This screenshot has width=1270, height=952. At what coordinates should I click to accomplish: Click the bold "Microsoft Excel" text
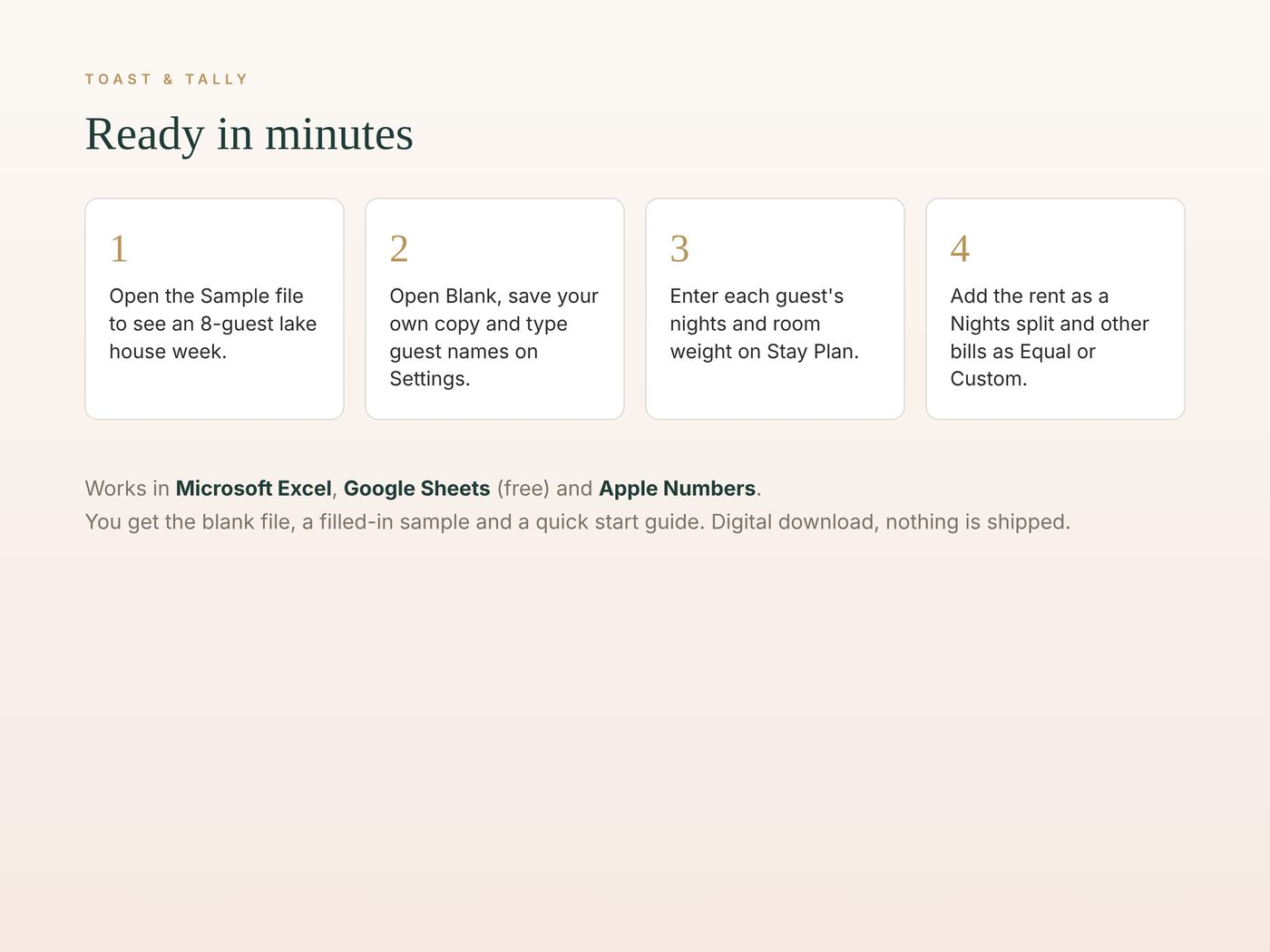coord(254,489)
